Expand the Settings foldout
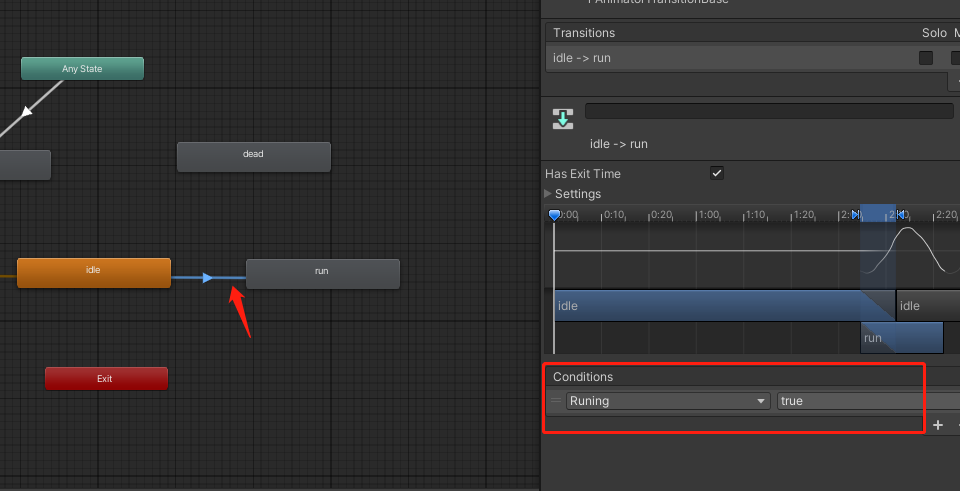This screenshot has height=491, width=960. click(548, 193)
